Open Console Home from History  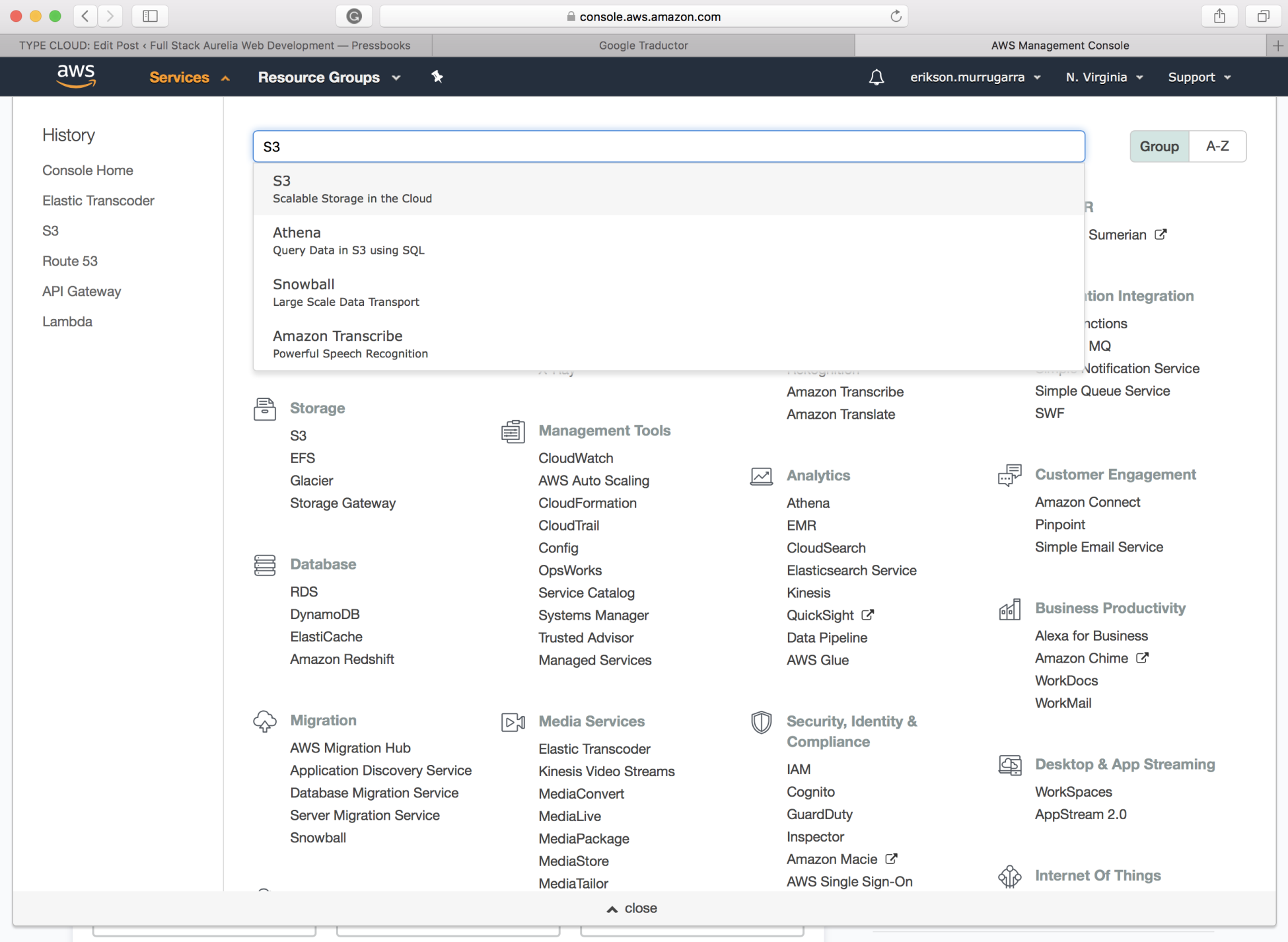click(88, 170)
